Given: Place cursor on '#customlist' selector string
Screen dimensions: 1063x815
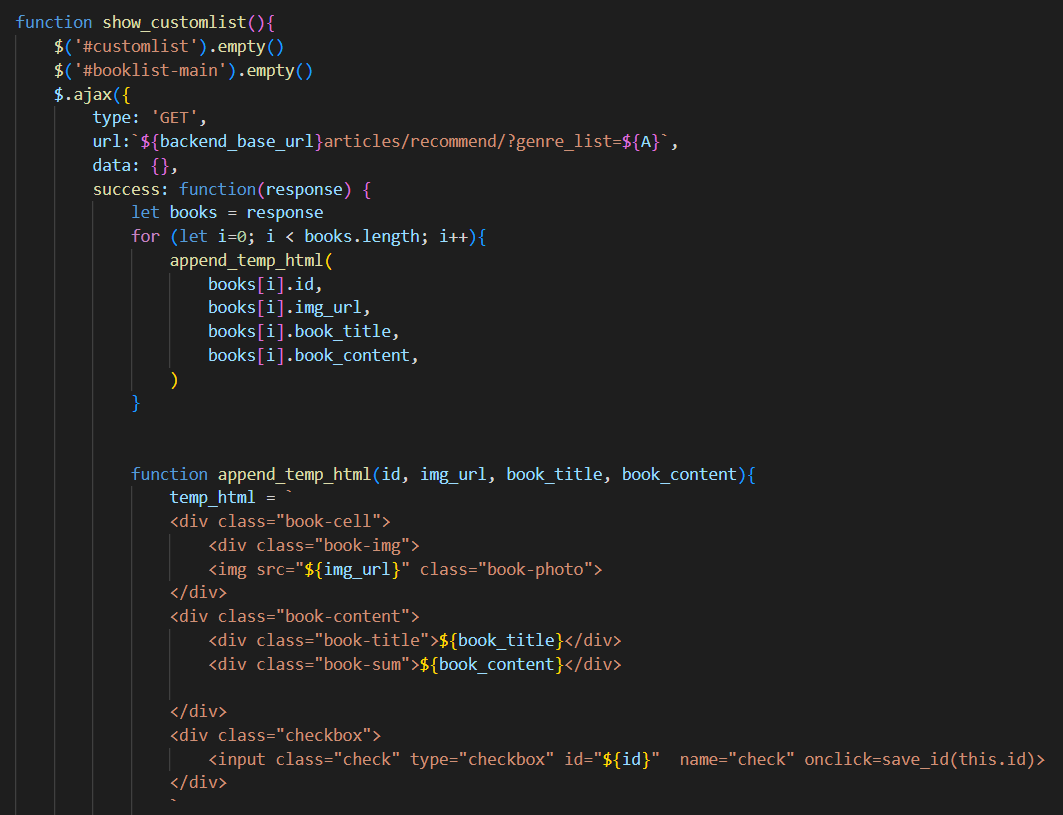Looking at the screenshot, I should [136, 46].
